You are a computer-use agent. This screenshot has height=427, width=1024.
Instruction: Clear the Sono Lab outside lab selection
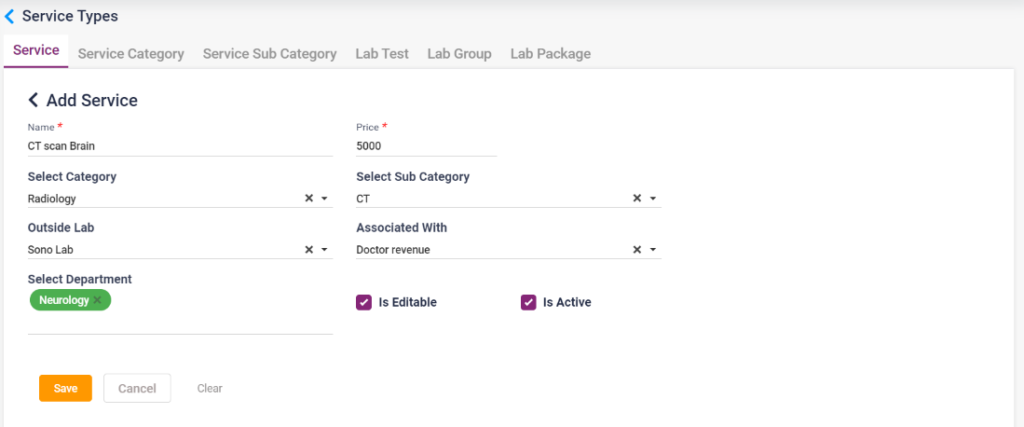309,250
